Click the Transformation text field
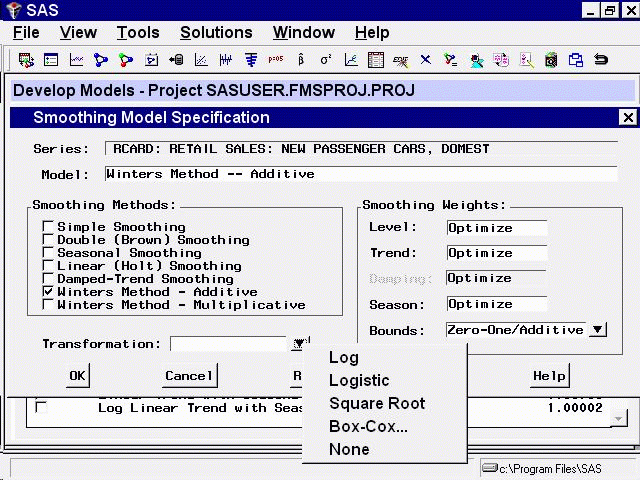Screen dimensions: 640x480 pos(229,344)
